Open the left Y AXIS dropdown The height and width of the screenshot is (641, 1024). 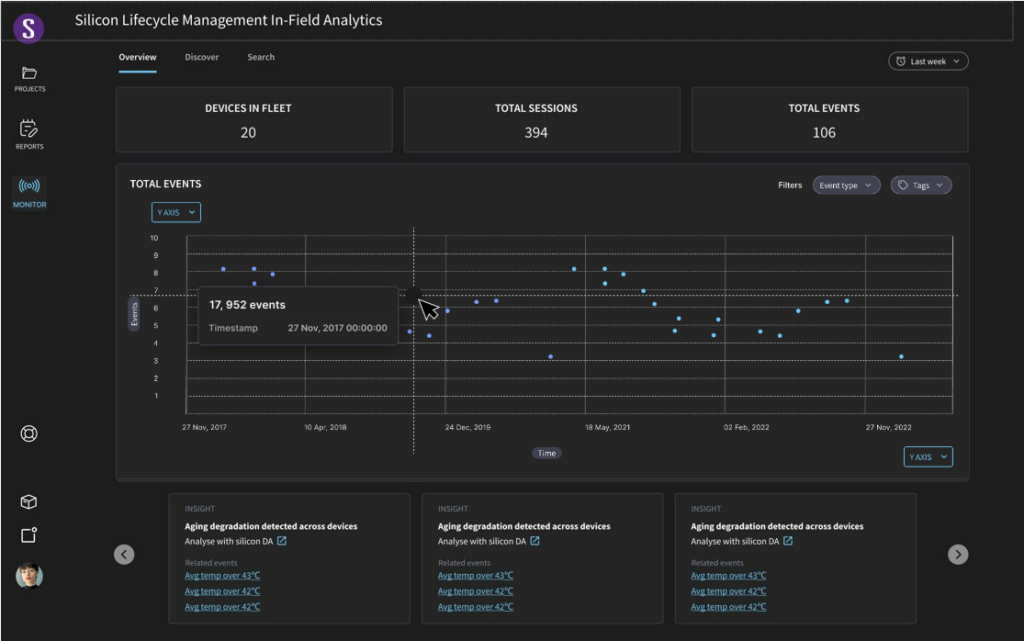tap(175, 212)
